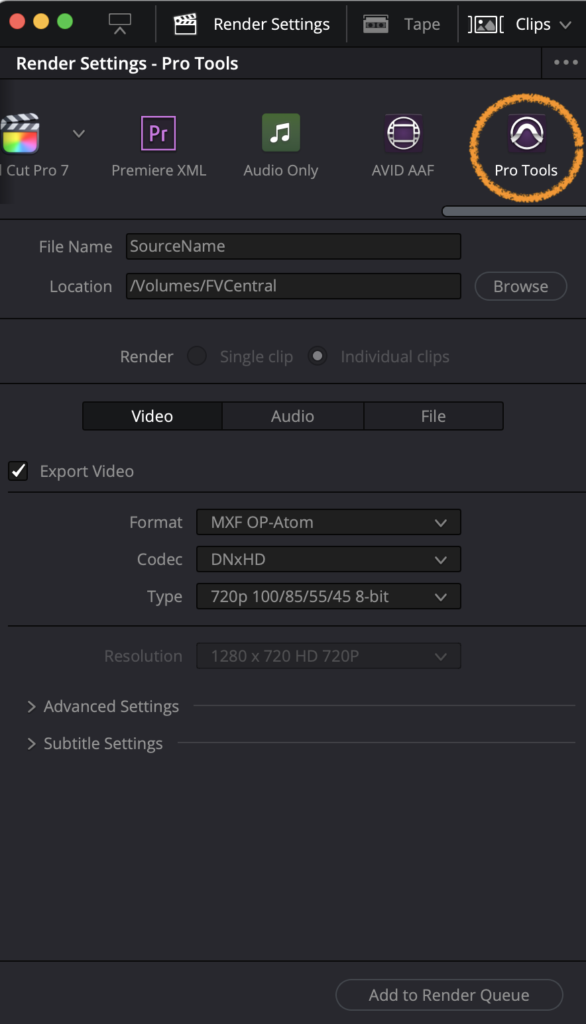Click the Location path field
Viewport: 586px width, 1024px height.
pyautogui.click(x=293, y=286)
